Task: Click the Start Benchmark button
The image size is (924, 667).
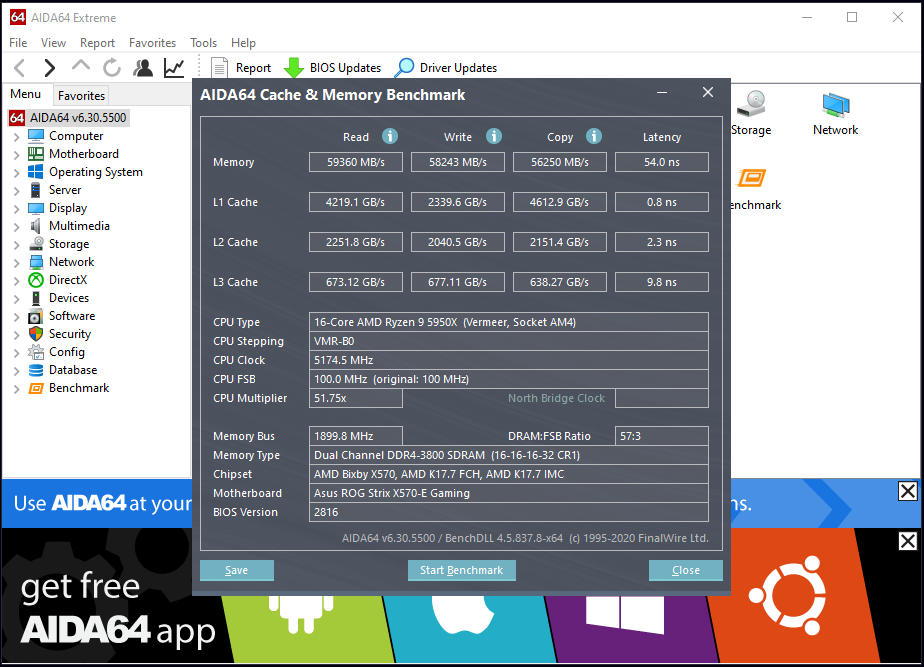Action: (461, 570)
